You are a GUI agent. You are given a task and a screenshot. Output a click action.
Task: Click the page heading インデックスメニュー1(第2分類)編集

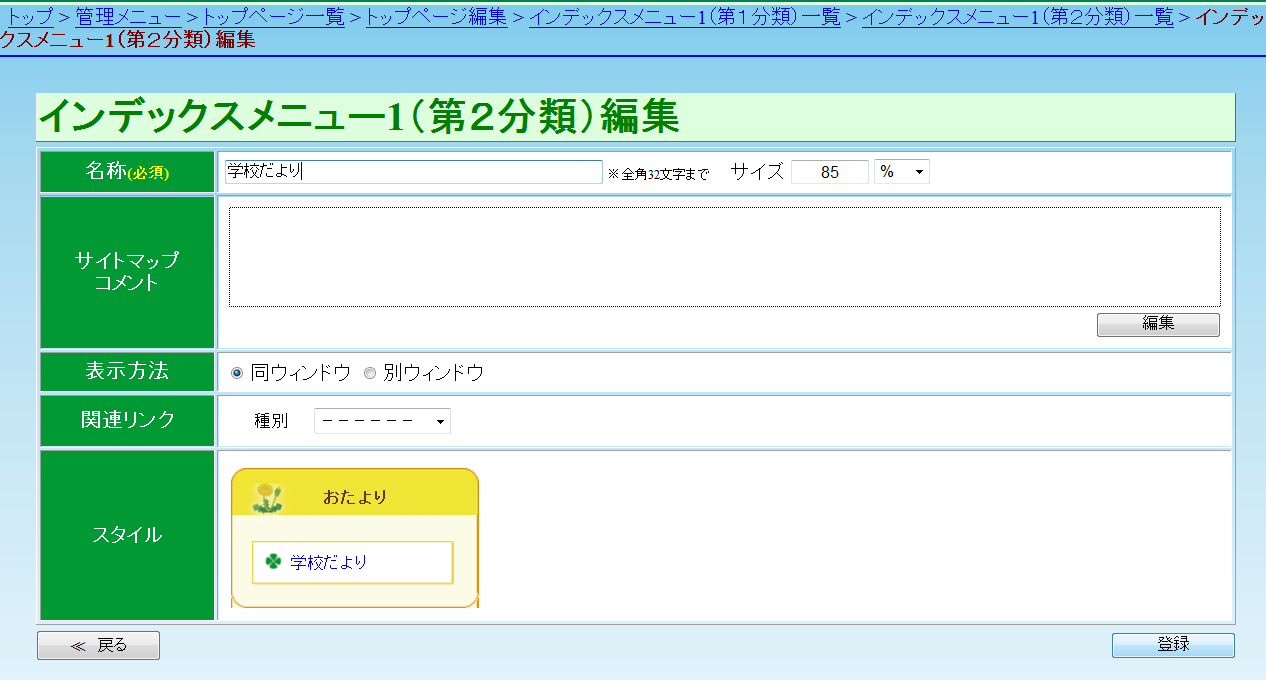359,117
